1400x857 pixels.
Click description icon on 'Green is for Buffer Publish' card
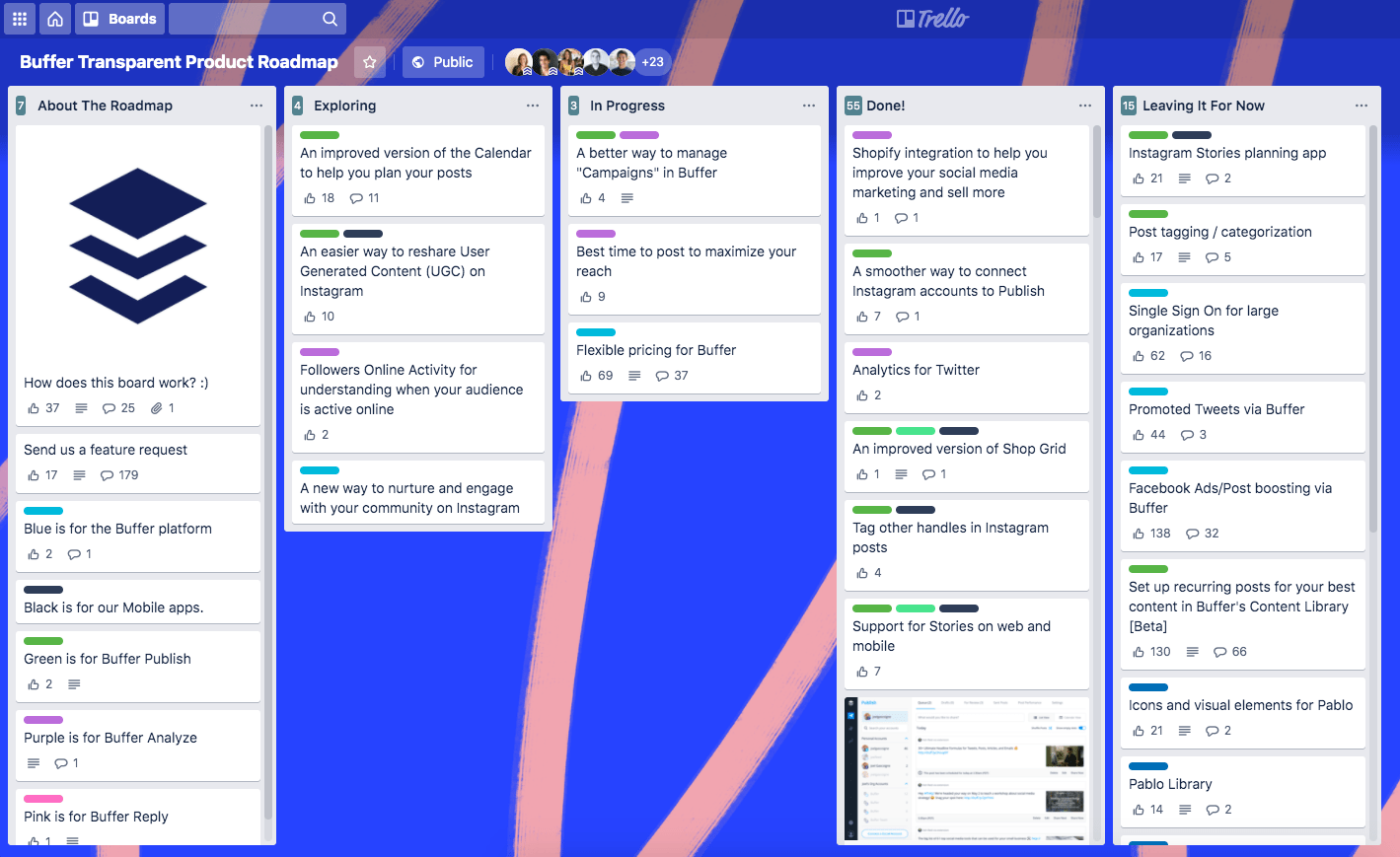coord(74,684)
